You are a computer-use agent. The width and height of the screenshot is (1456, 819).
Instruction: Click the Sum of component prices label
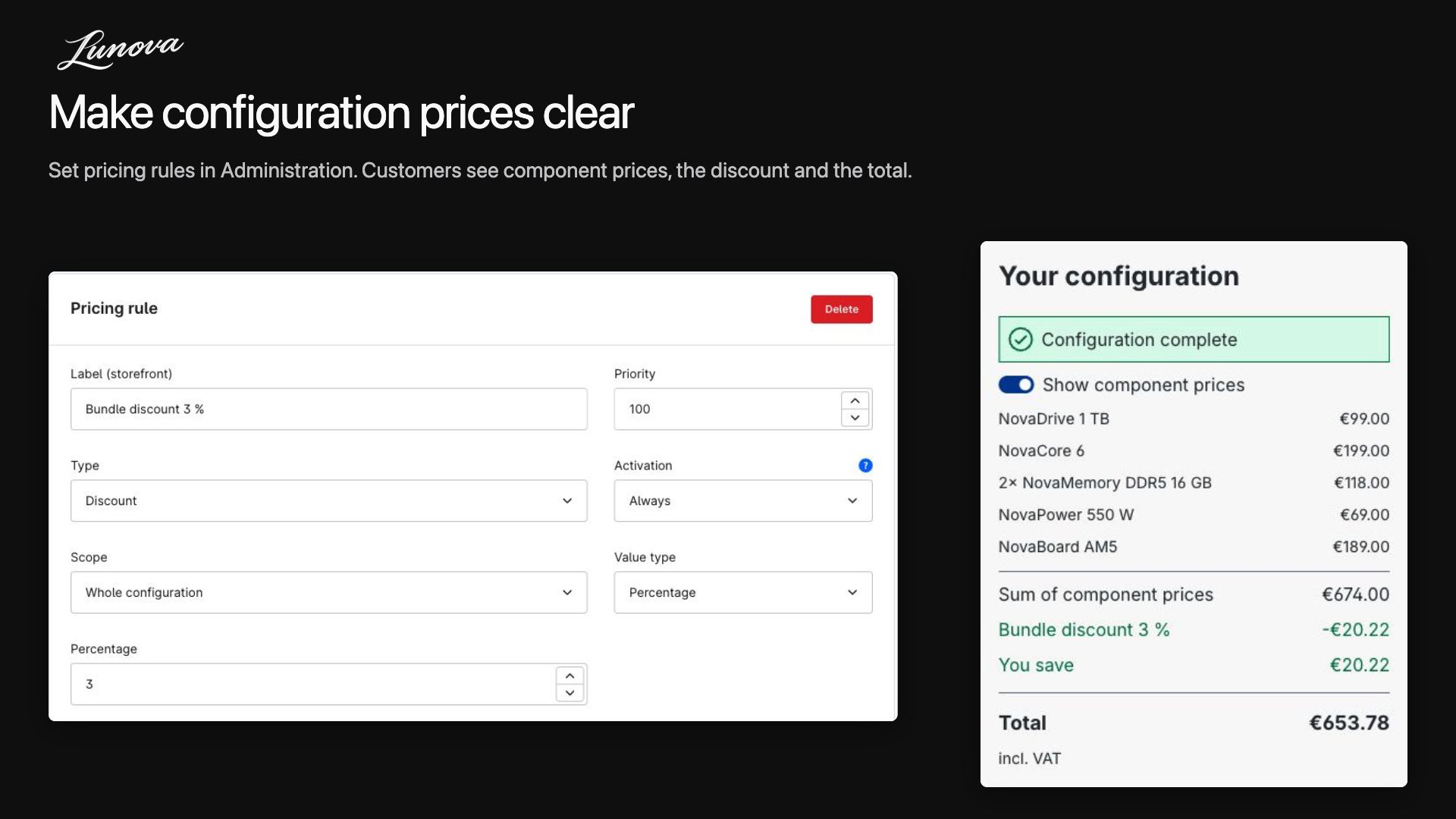1106,595
